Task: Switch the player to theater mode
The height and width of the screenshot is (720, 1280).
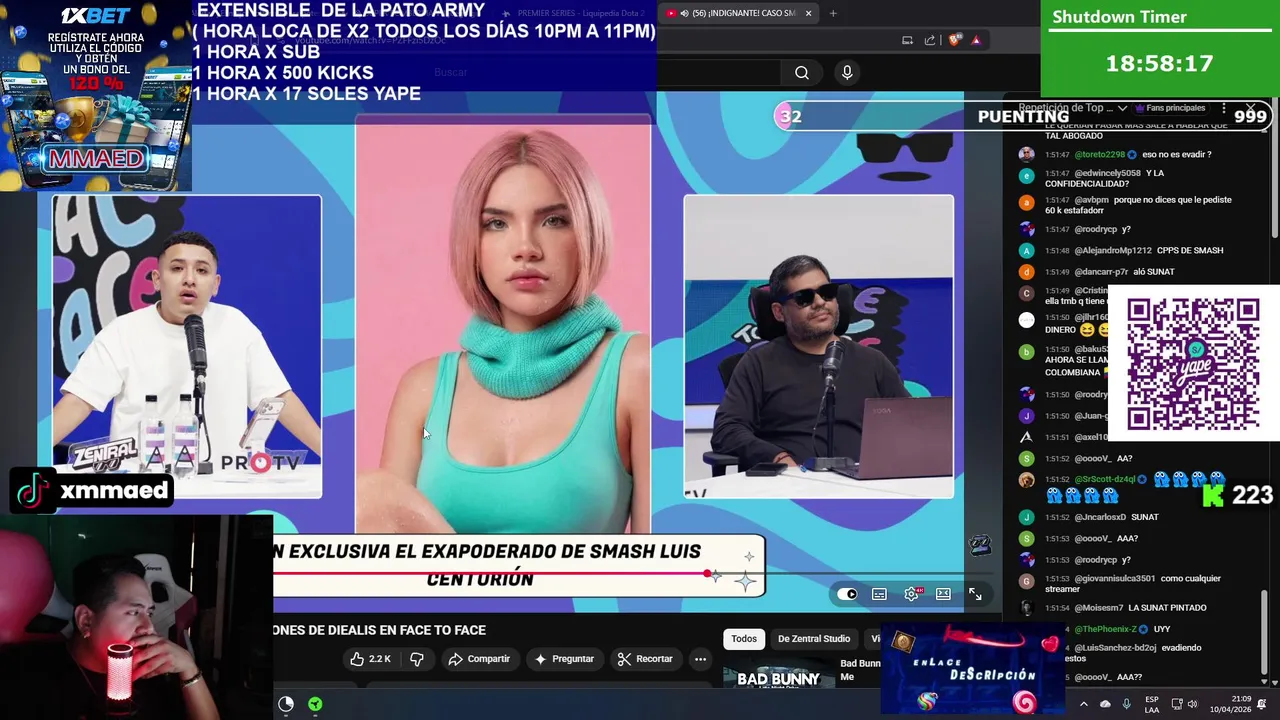Action: pyautogui.click(x=943, y=594)
